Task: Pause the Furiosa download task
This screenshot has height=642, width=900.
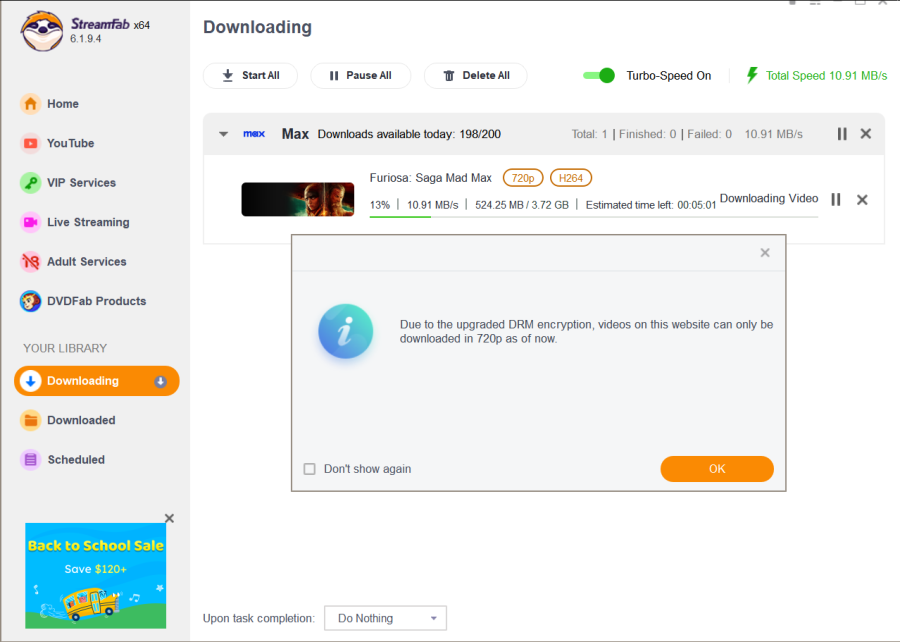Action: pos(836,200)
